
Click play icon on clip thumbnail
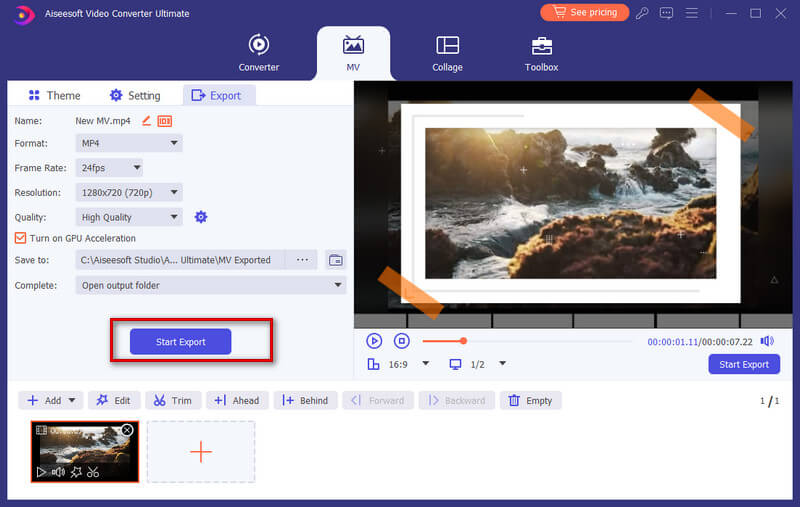[x=41, y=472]
